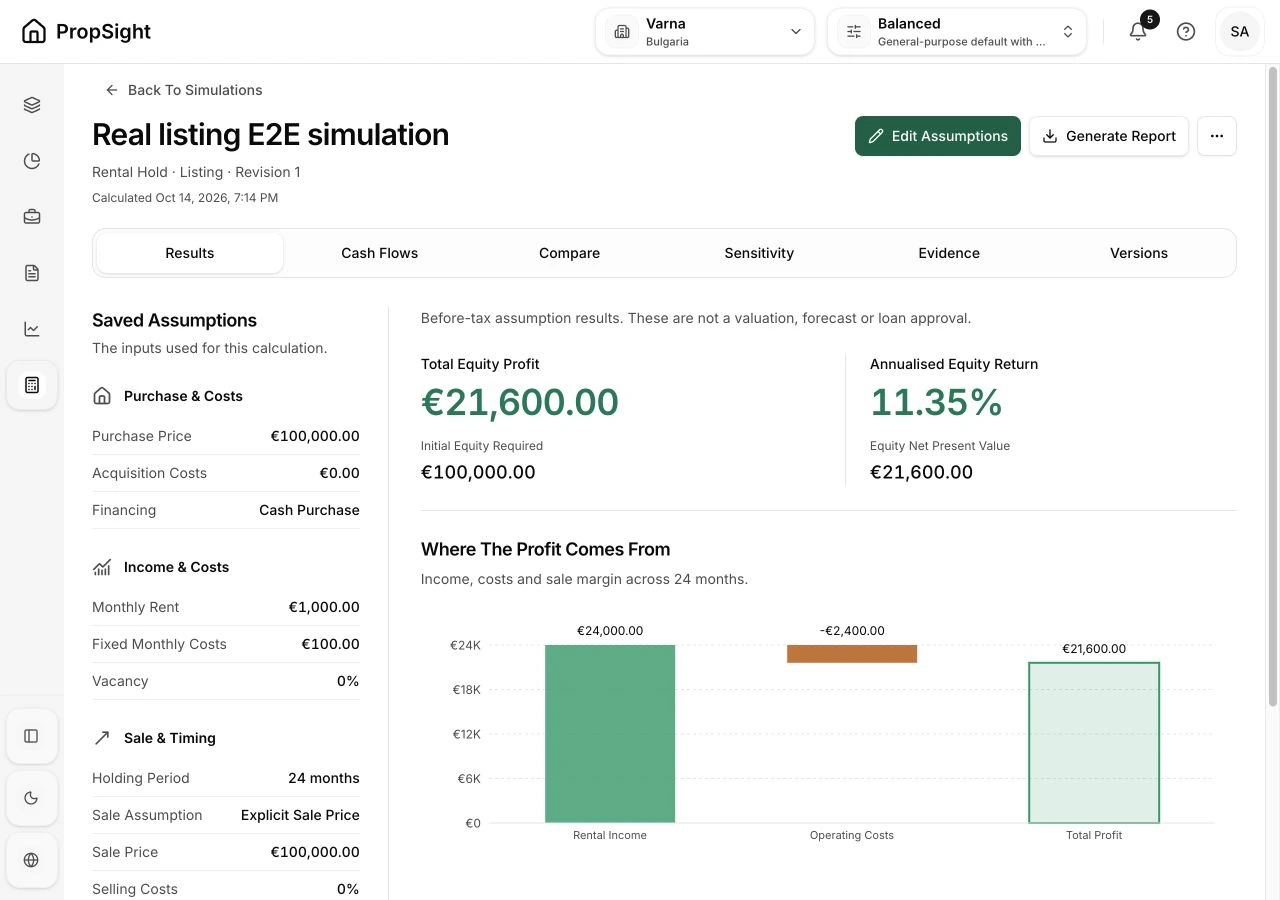Open help via the question mark icon
Viewport: 1280px width, 900px height.
tap(1186, 31)
